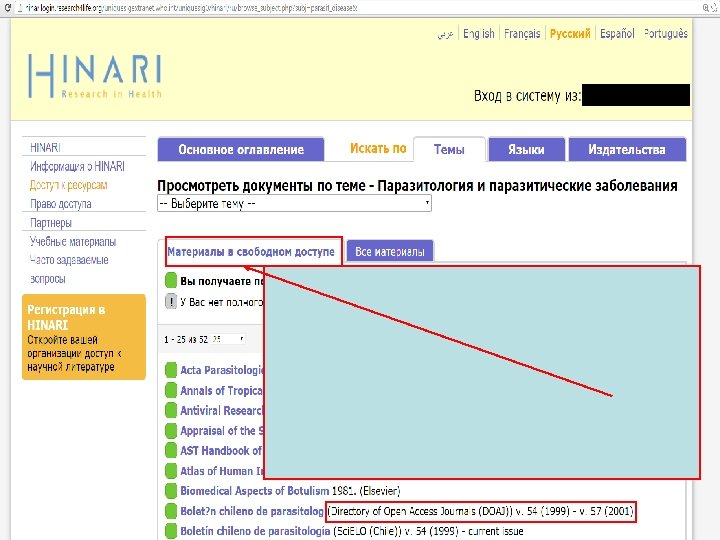Image resolution: width=720 pixels, height=540 pixels.
Task: Open Biomedical Aspects of Botulism link
Action: [254, 491]
